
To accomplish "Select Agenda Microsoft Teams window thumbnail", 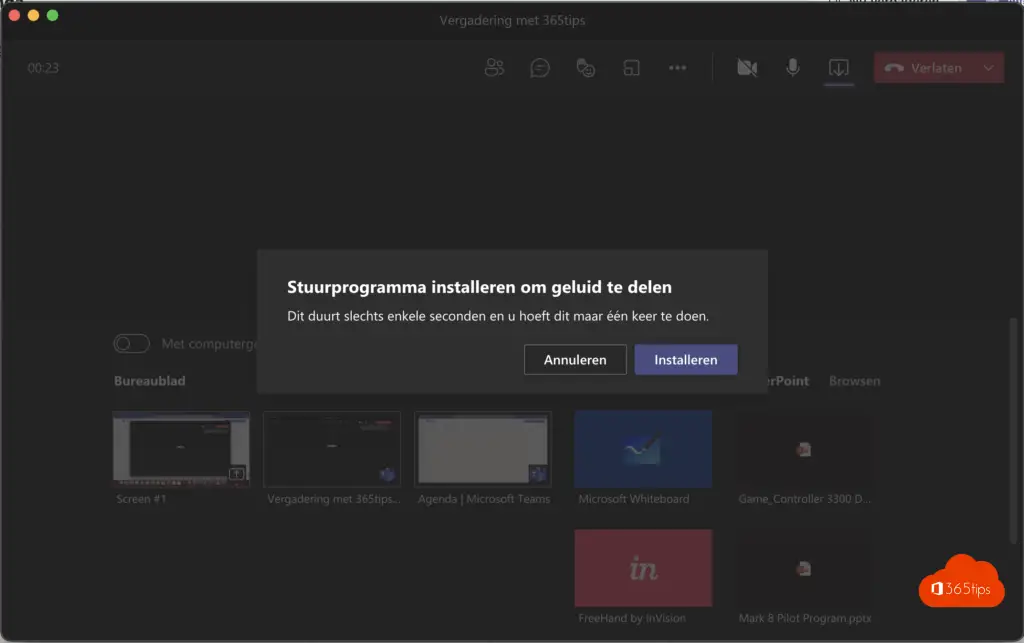I will pyautogui.click(x=483, y=449).
